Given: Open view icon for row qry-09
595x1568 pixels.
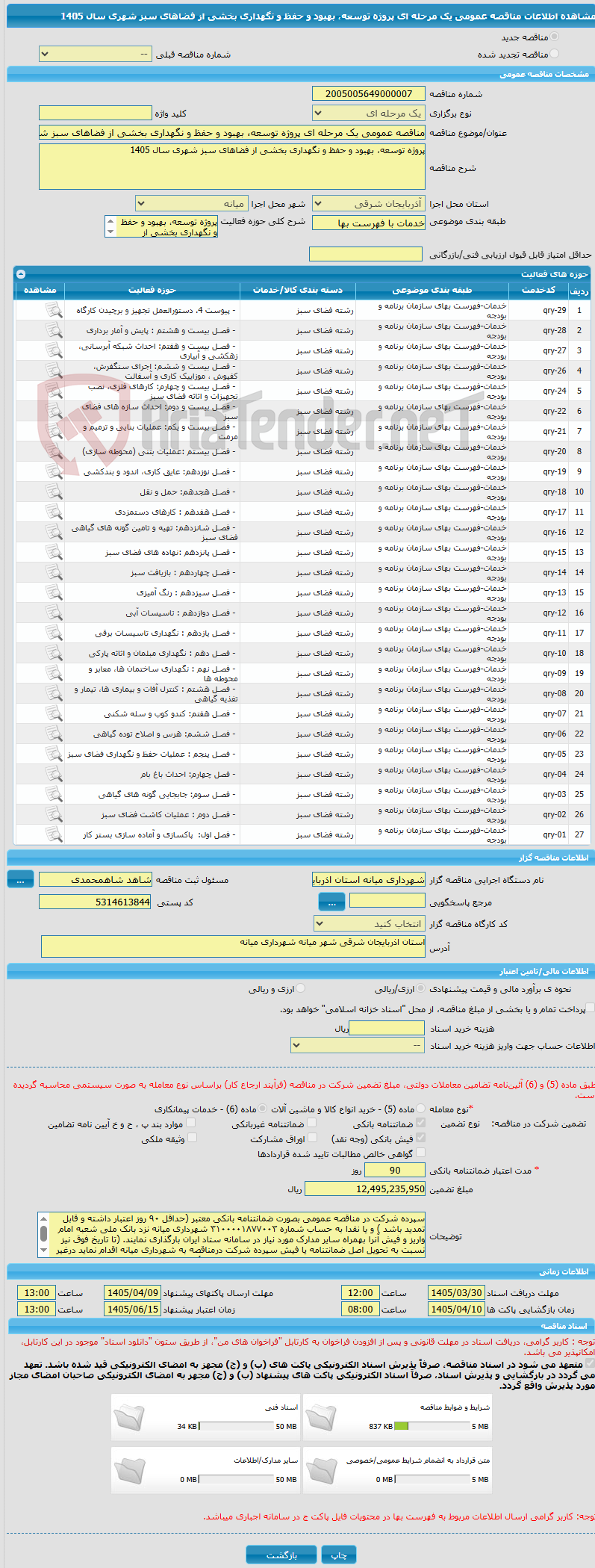Looking at the screenshot, I should [x=54, y=673].
